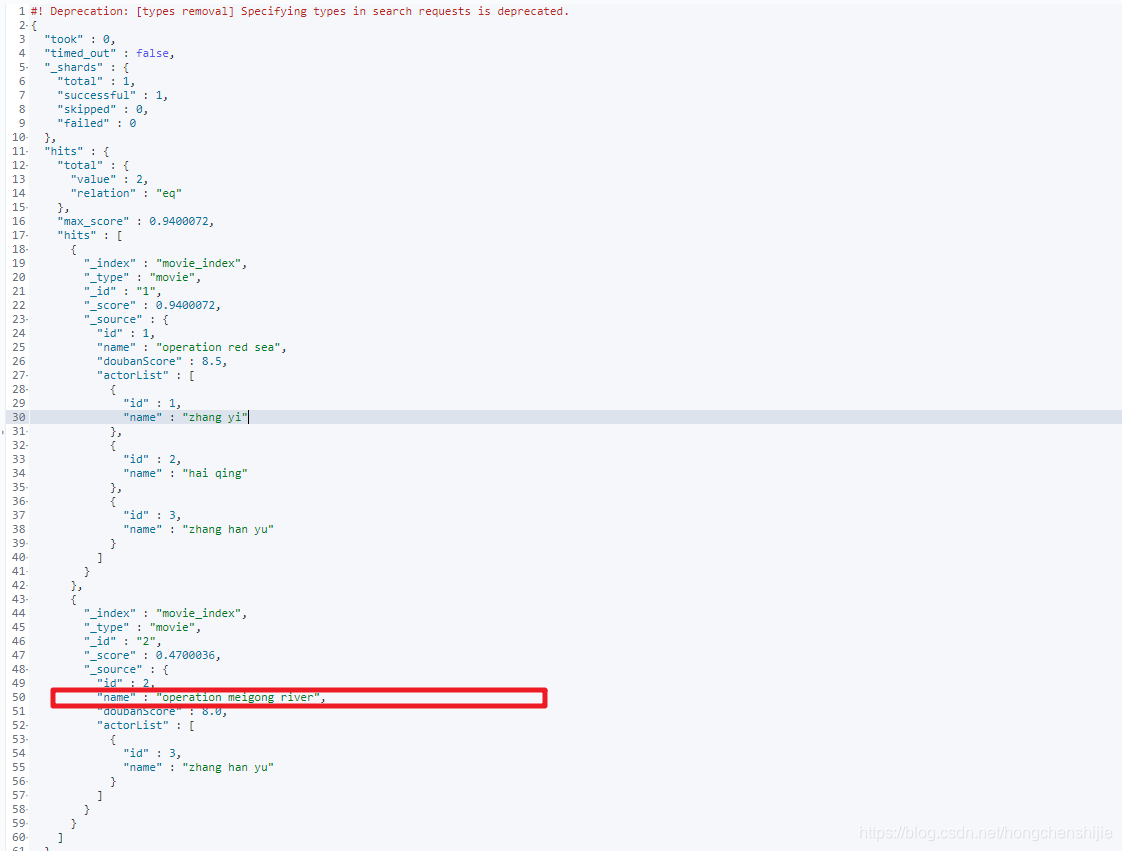The height and width of the screenshot is (851, 1122).
Task: Click the highlighted "zhang yi" name line
Action: tap(185, 417)
